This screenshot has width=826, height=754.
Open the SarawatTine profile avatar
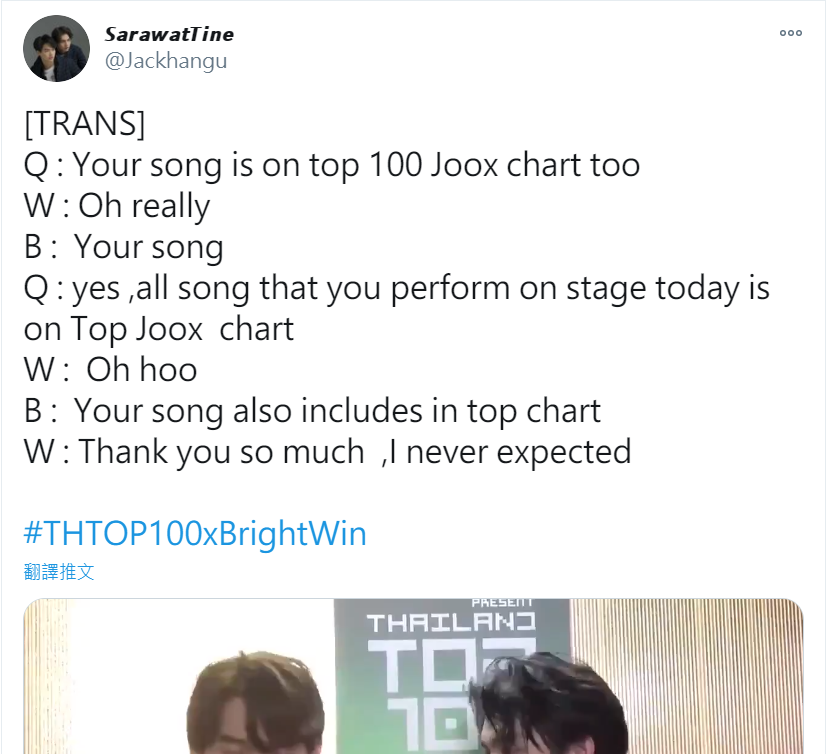pos(56,48)
